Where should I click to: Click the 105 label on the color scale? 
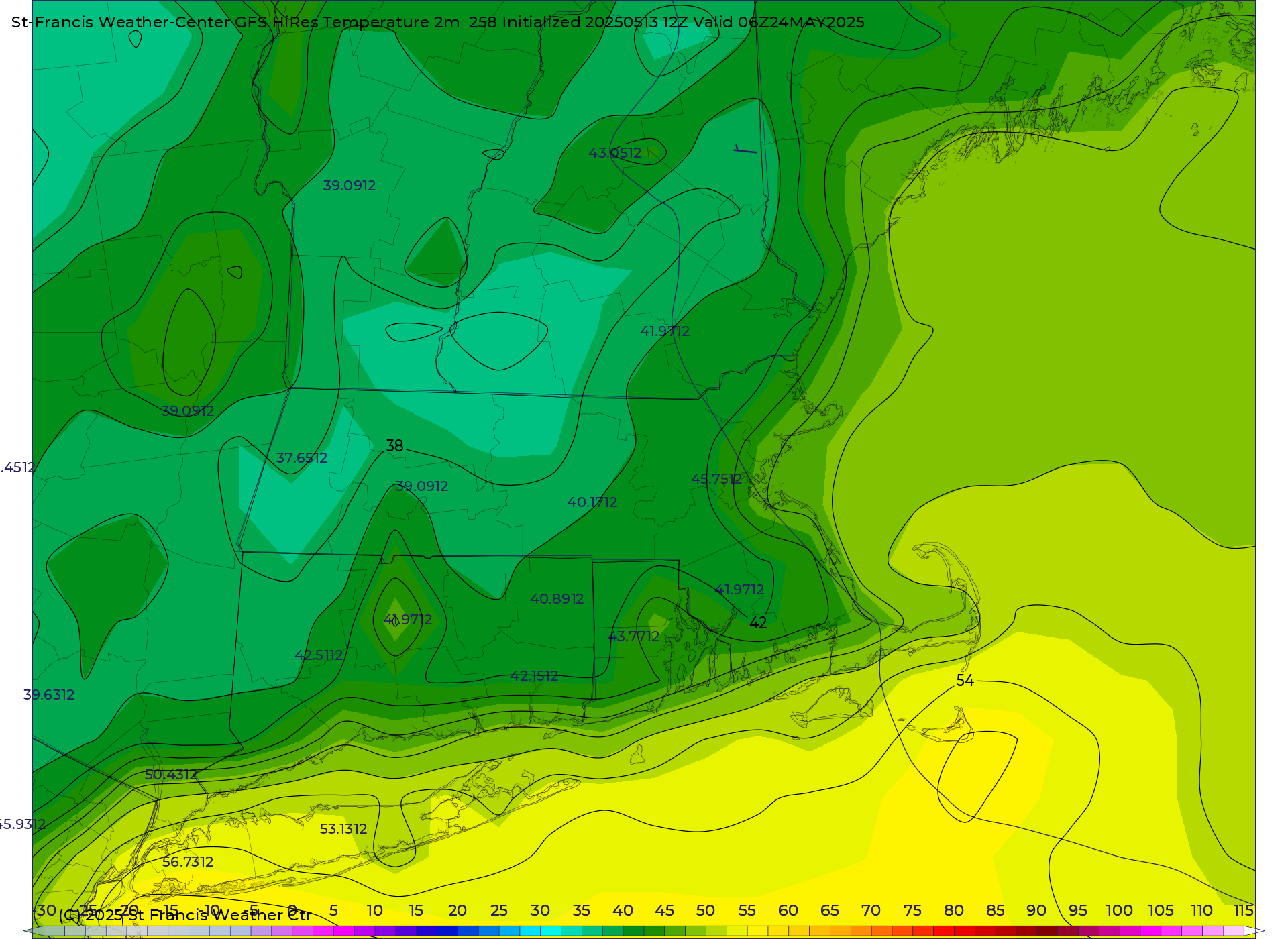click(1161, 910)
